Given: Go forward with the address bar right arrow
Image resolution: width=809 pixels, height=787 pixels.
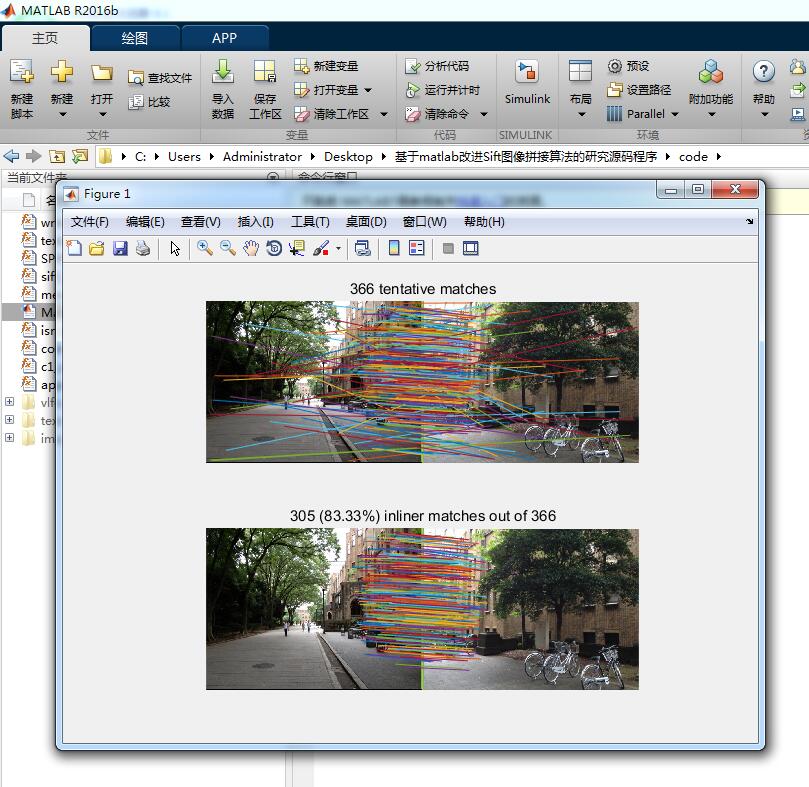Looking at the screenshot, I should (34, 156).
